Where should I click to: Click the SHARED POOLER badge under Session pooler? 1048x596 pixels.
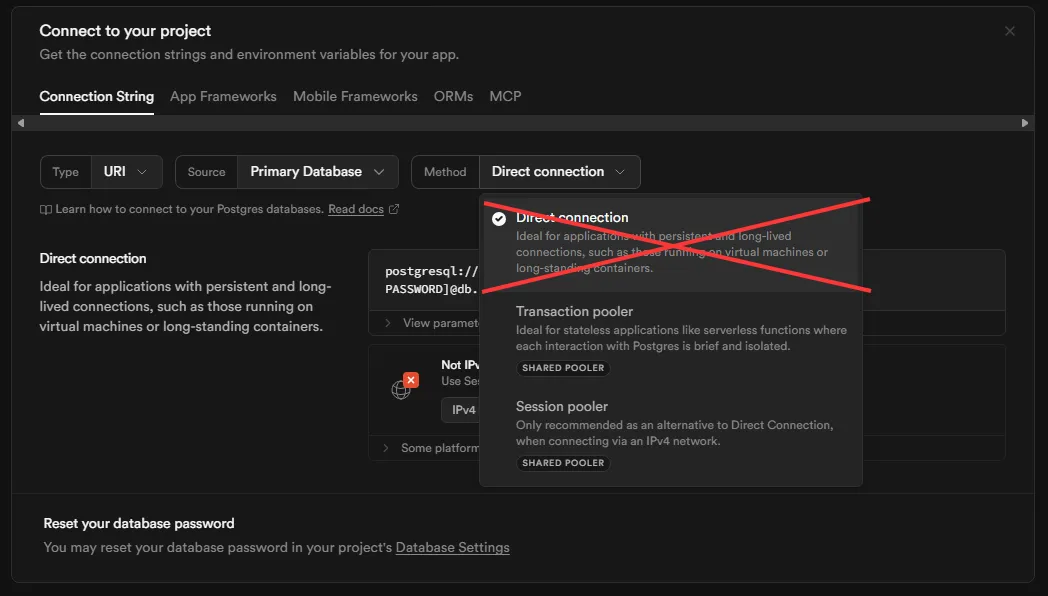[563, 463]
